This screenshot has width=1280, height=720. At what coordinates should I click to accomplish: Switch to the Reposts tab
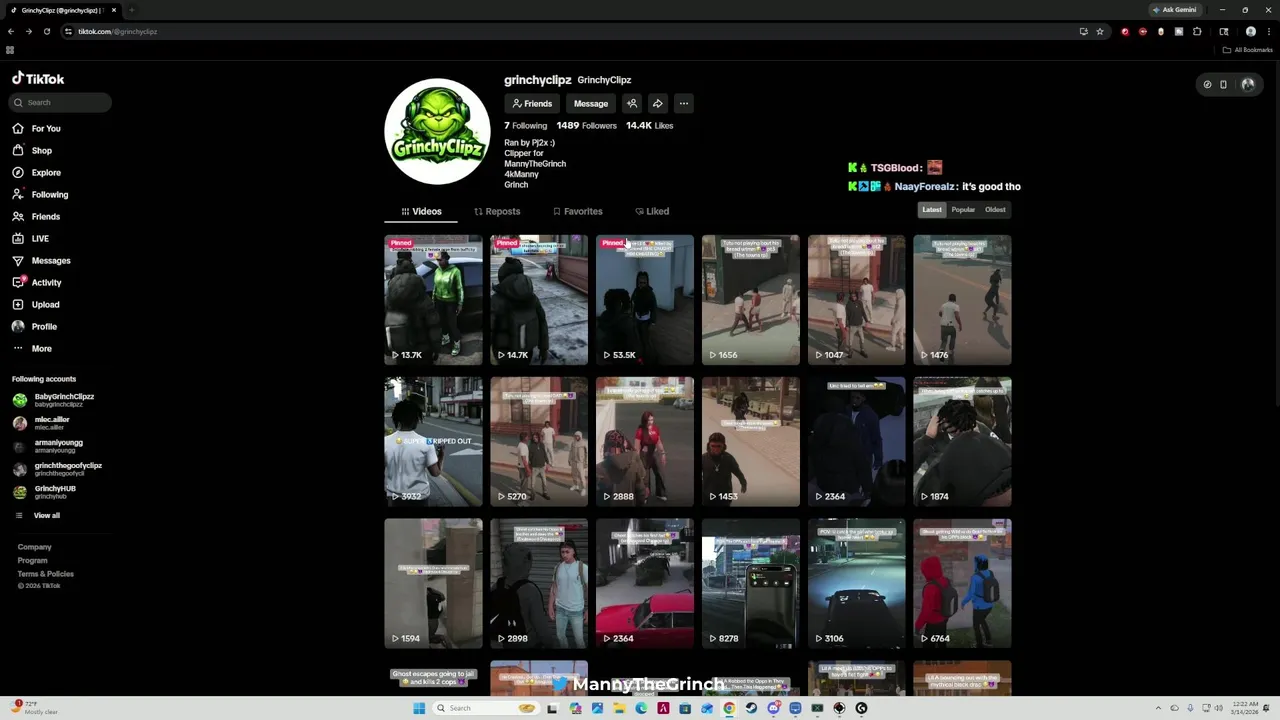pyautogui.click(x=497, y=211)
